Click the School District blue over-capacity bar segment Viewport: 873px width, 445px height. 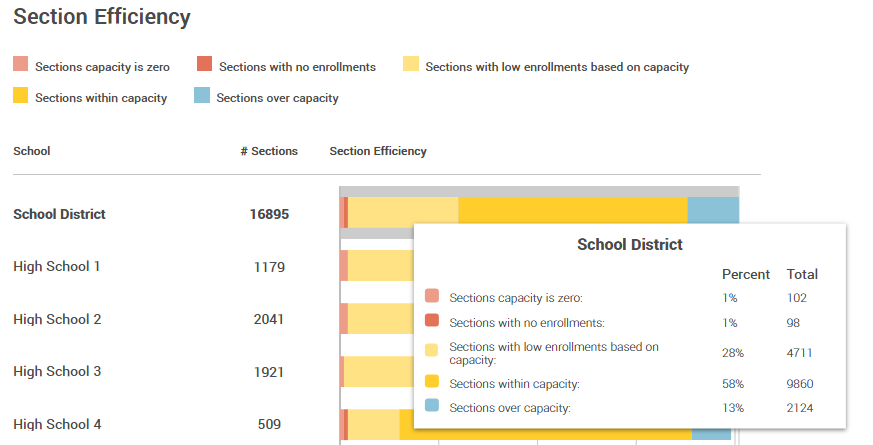[x=713, y=210]
